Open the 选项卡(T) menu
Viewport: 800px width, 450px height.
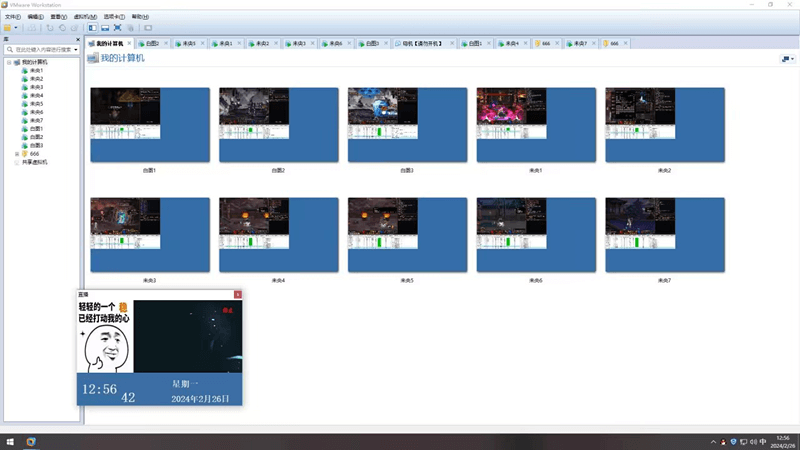114,17
